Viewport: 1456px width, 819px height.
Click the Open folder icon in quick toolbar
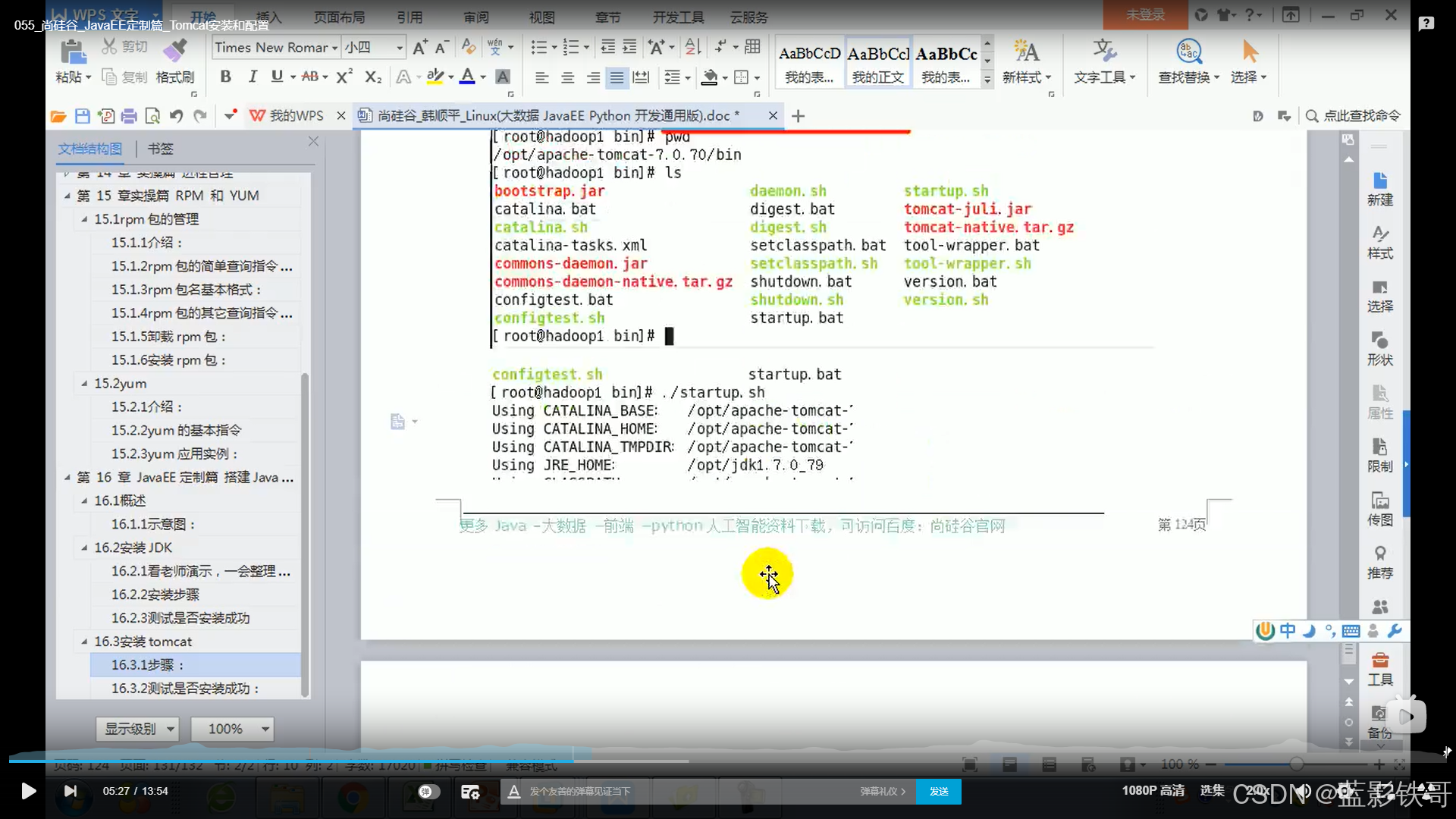pyautogui.click(x=58, y=116)
